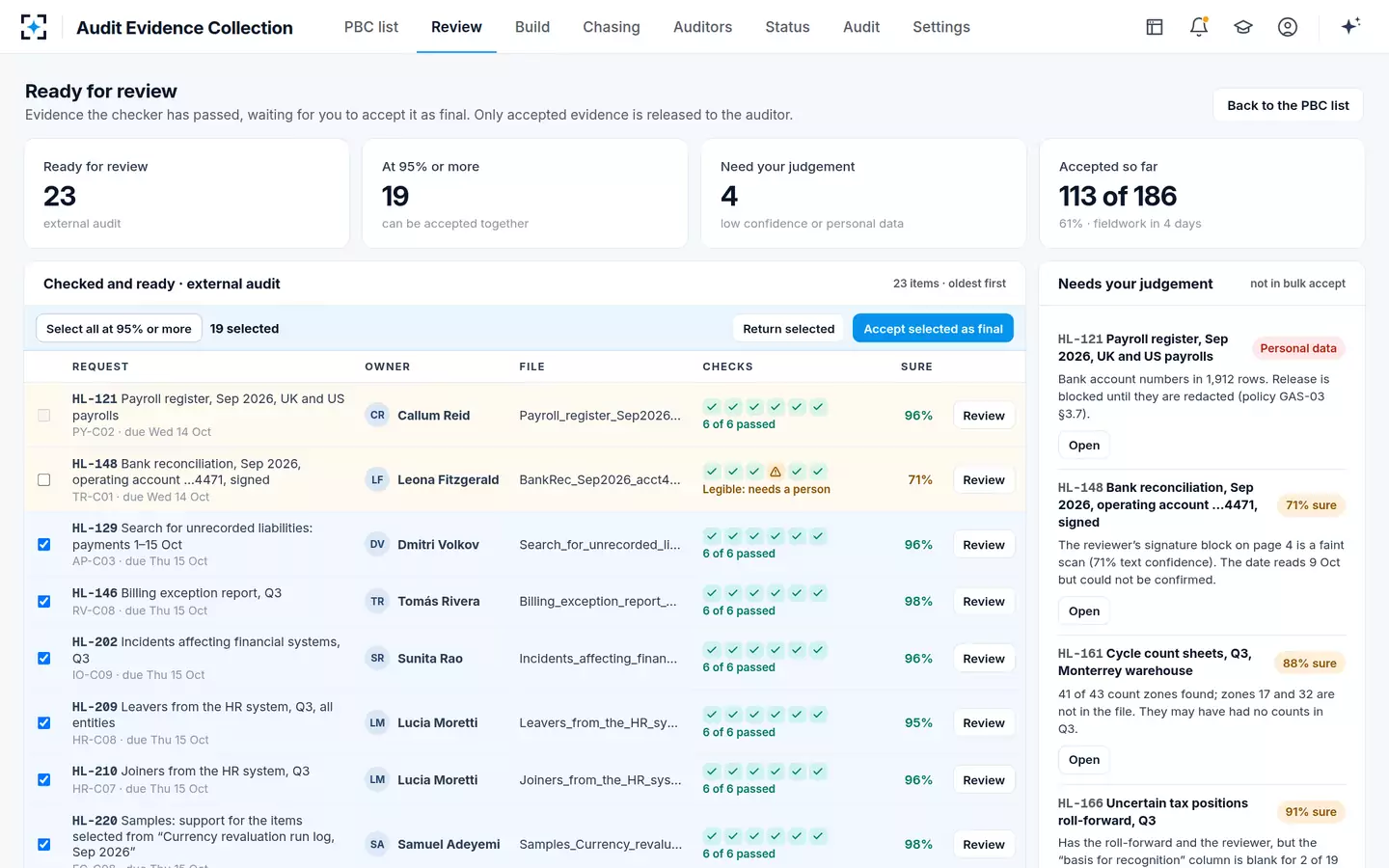Open the notifications bell
The height and width of the screenshot is (868, 1389).
[x=1199, y=27]
